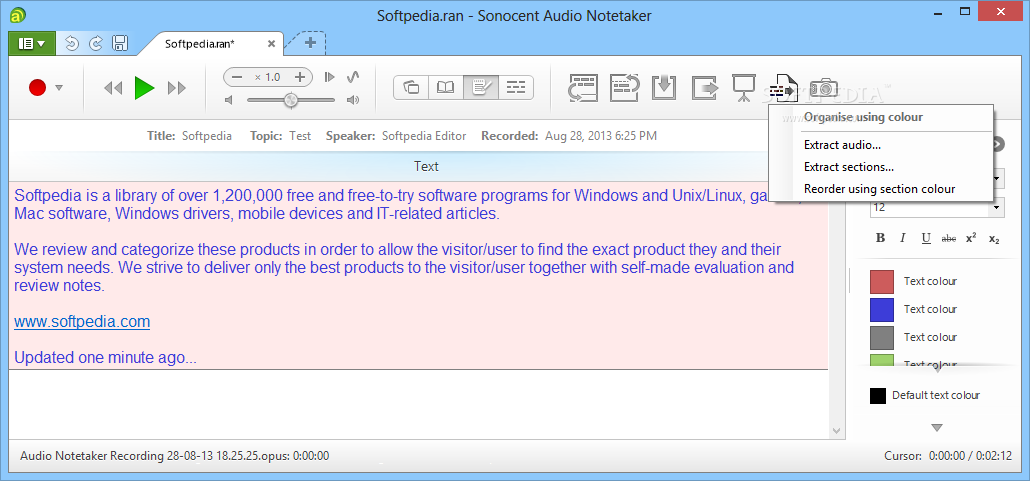Screen dimensions: 1030x481
Task: Click the playback speed × 1.0 value
Action: 267,77
